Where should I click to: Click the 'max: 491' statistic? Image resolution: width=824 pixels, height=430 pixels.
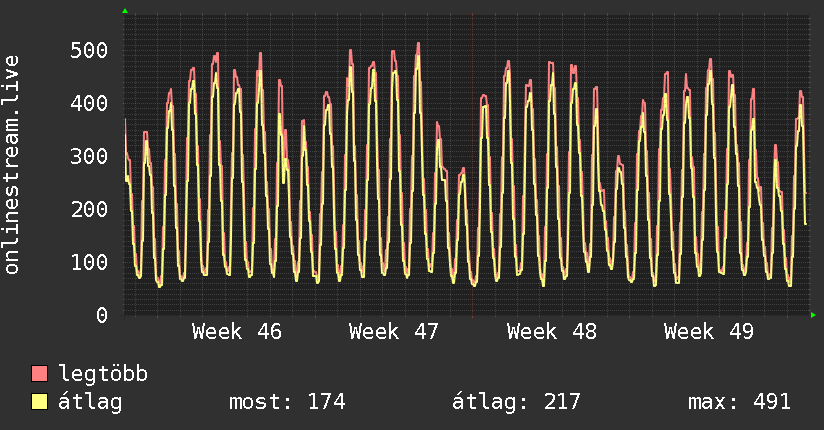(739, 402)
